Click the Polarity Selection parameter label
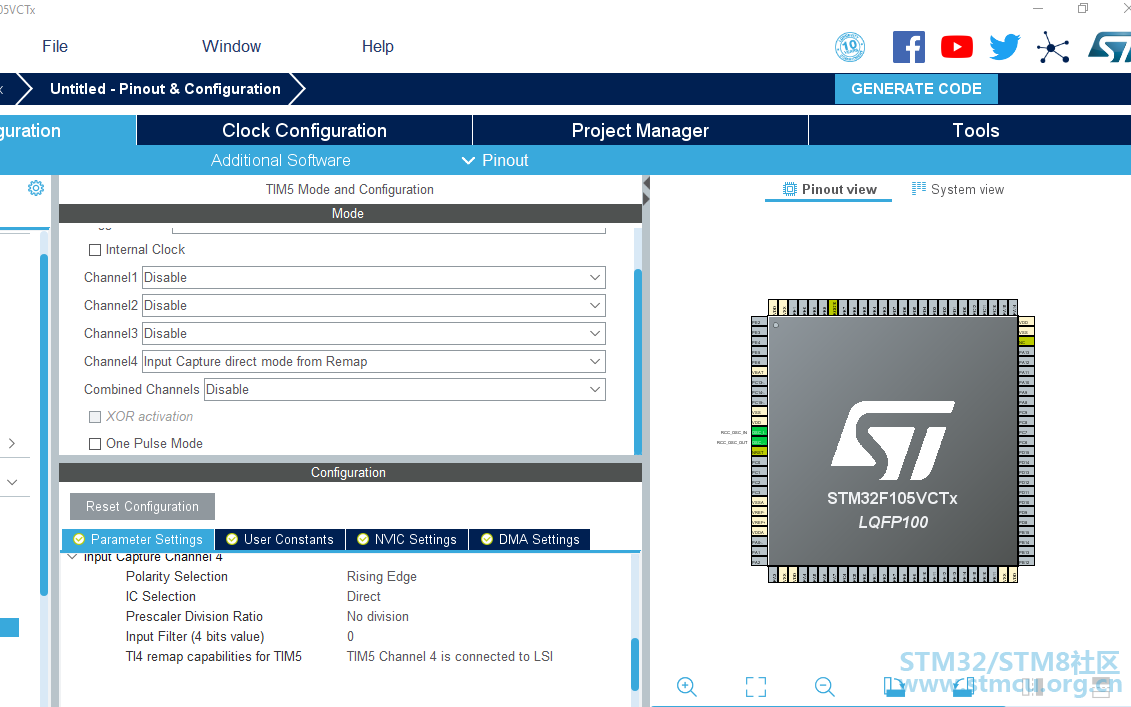This screenshot has height=707, width=1131. point(177,576)
